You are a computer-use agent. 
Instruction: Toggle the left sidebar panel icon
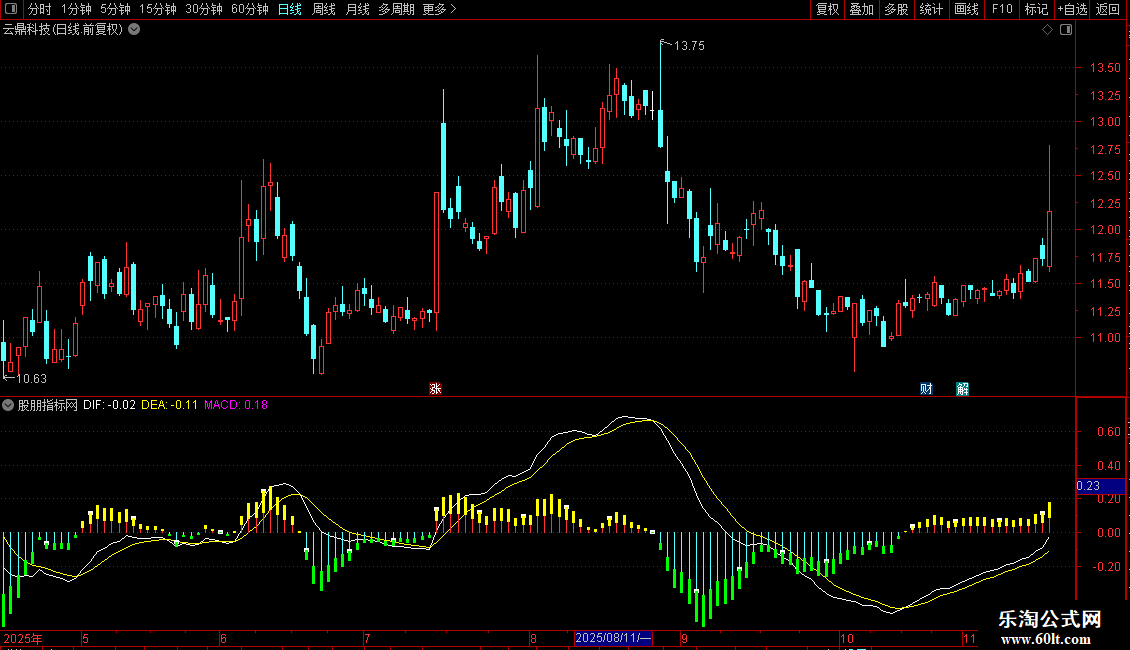pos(12,9)
